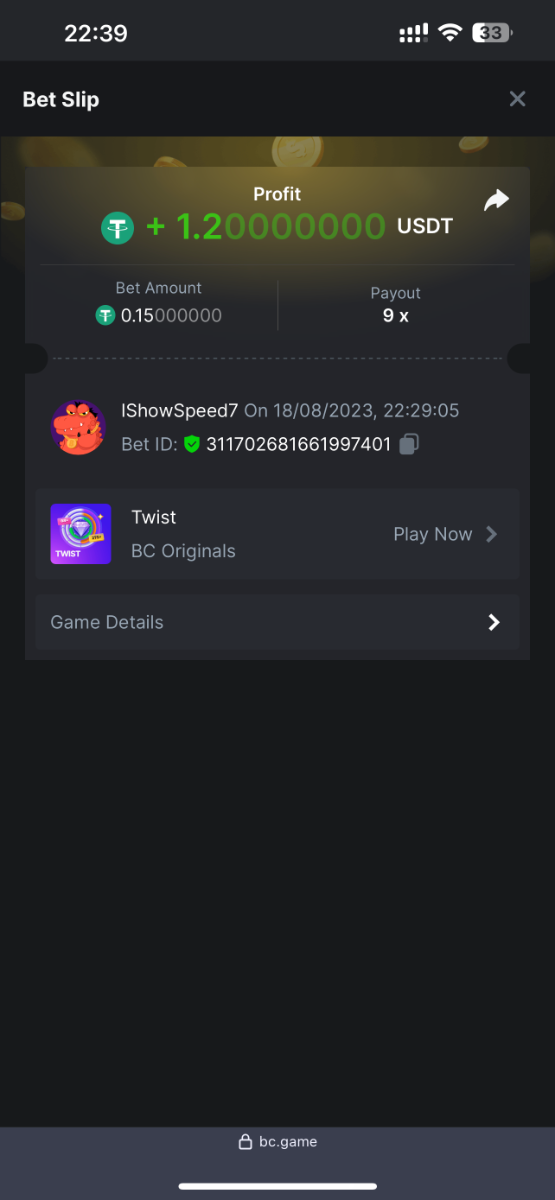The width and height of the screenshot is (555, 1200).
Task: Open the IShowSpeed7 crocodile avatar
Action: point(78,428)
